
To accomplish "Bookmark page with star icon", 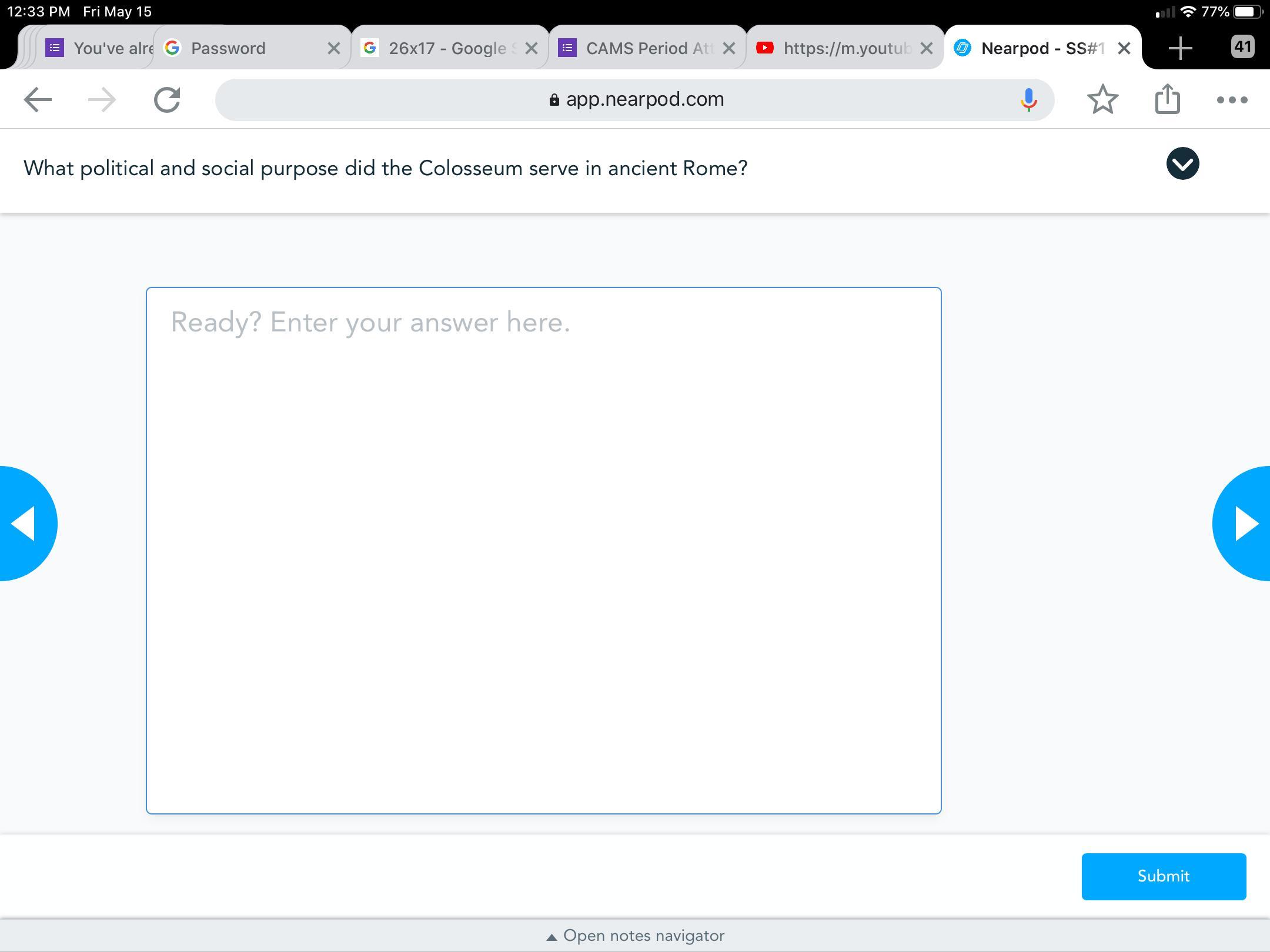I will pos(1102,100).
